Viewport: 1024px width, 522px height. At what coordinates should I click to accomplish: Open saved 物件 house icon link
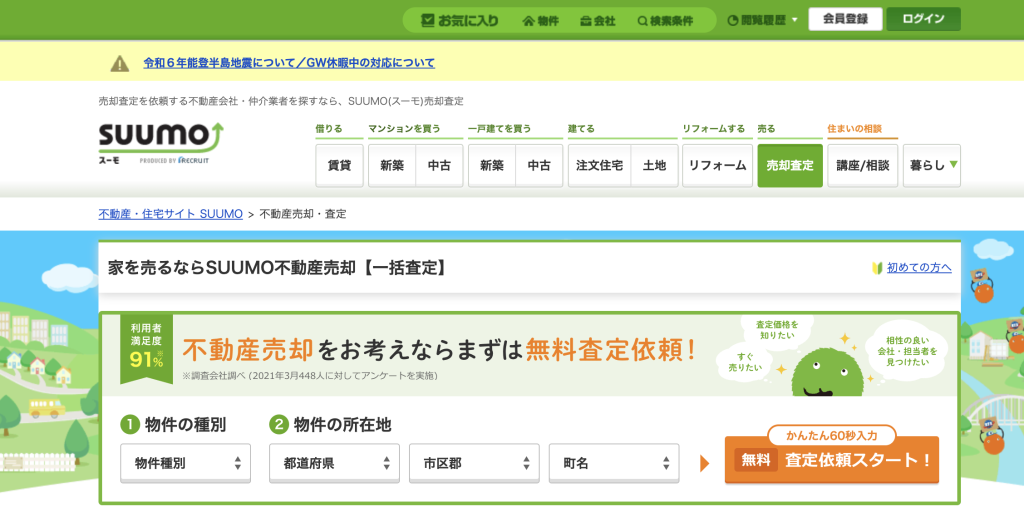coord(540,21)
